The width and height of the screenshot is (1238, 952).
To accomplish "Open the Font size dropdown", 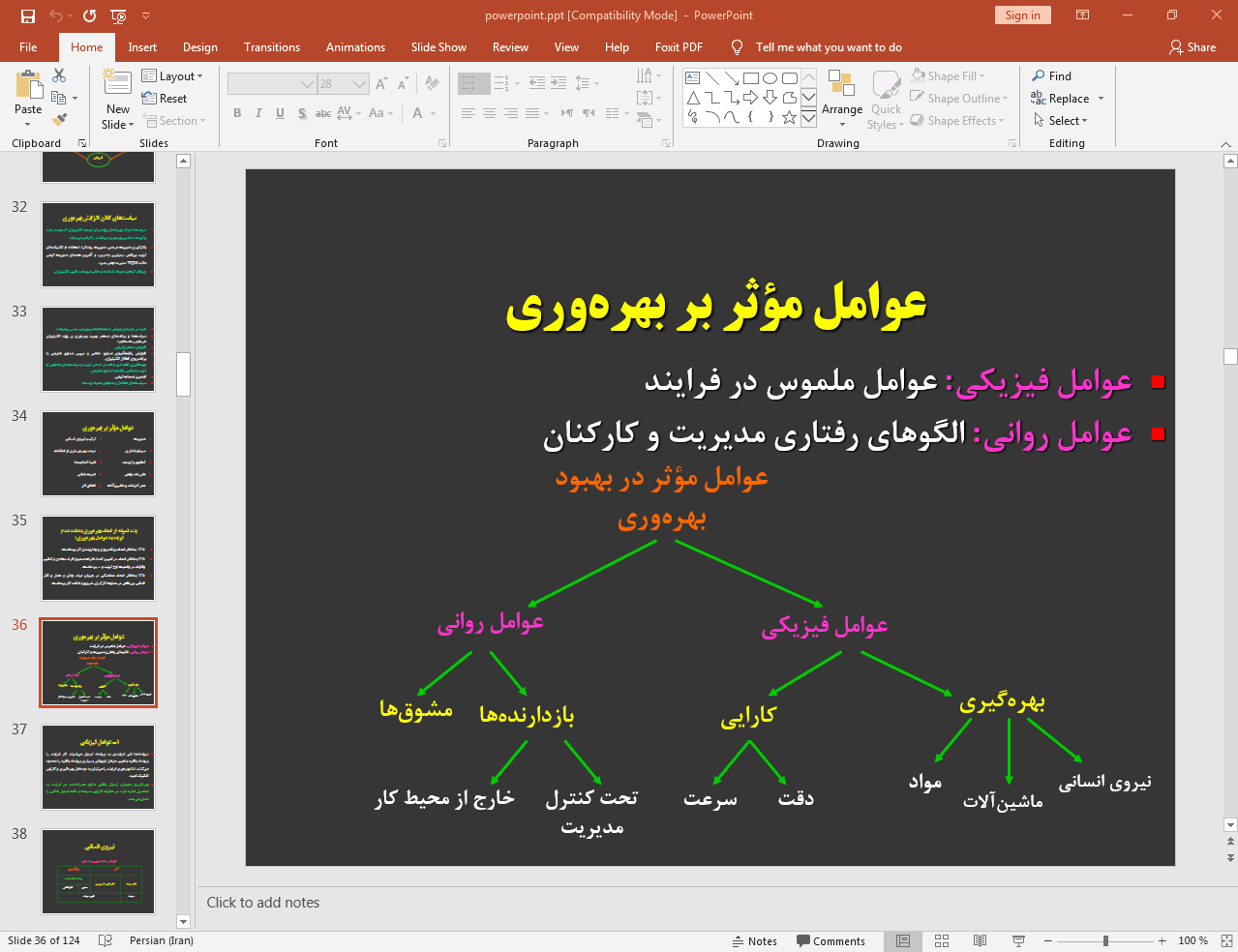I will pos(359,84).
